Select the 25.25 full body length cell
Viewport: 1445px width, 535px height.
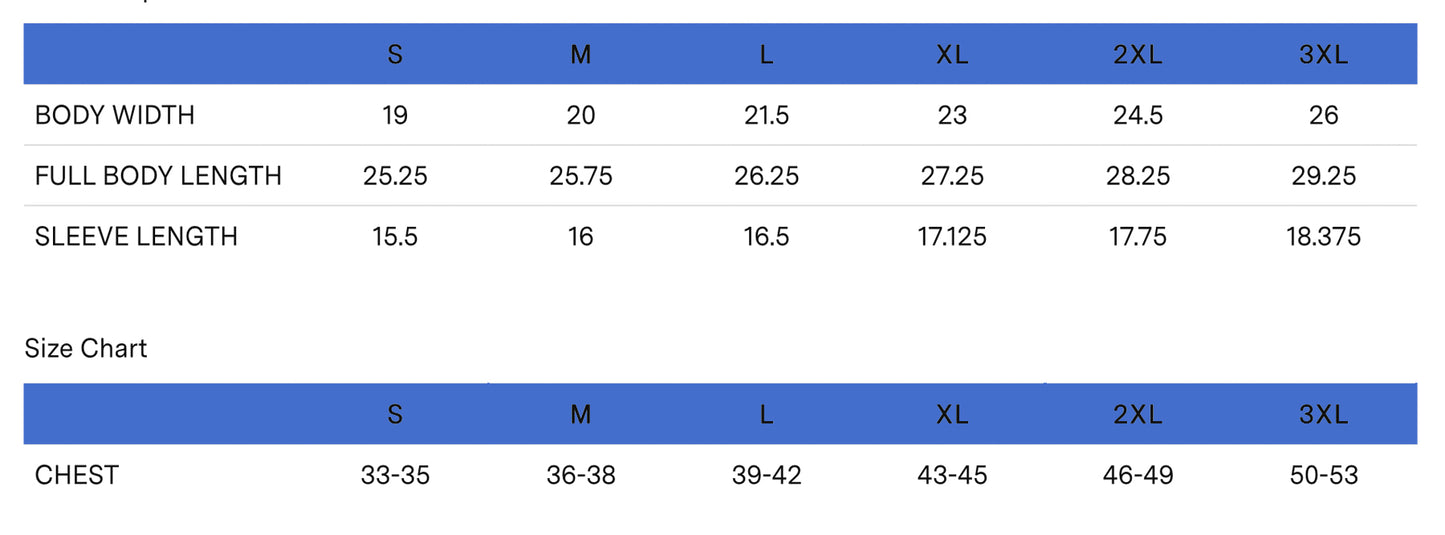(395, 176)
